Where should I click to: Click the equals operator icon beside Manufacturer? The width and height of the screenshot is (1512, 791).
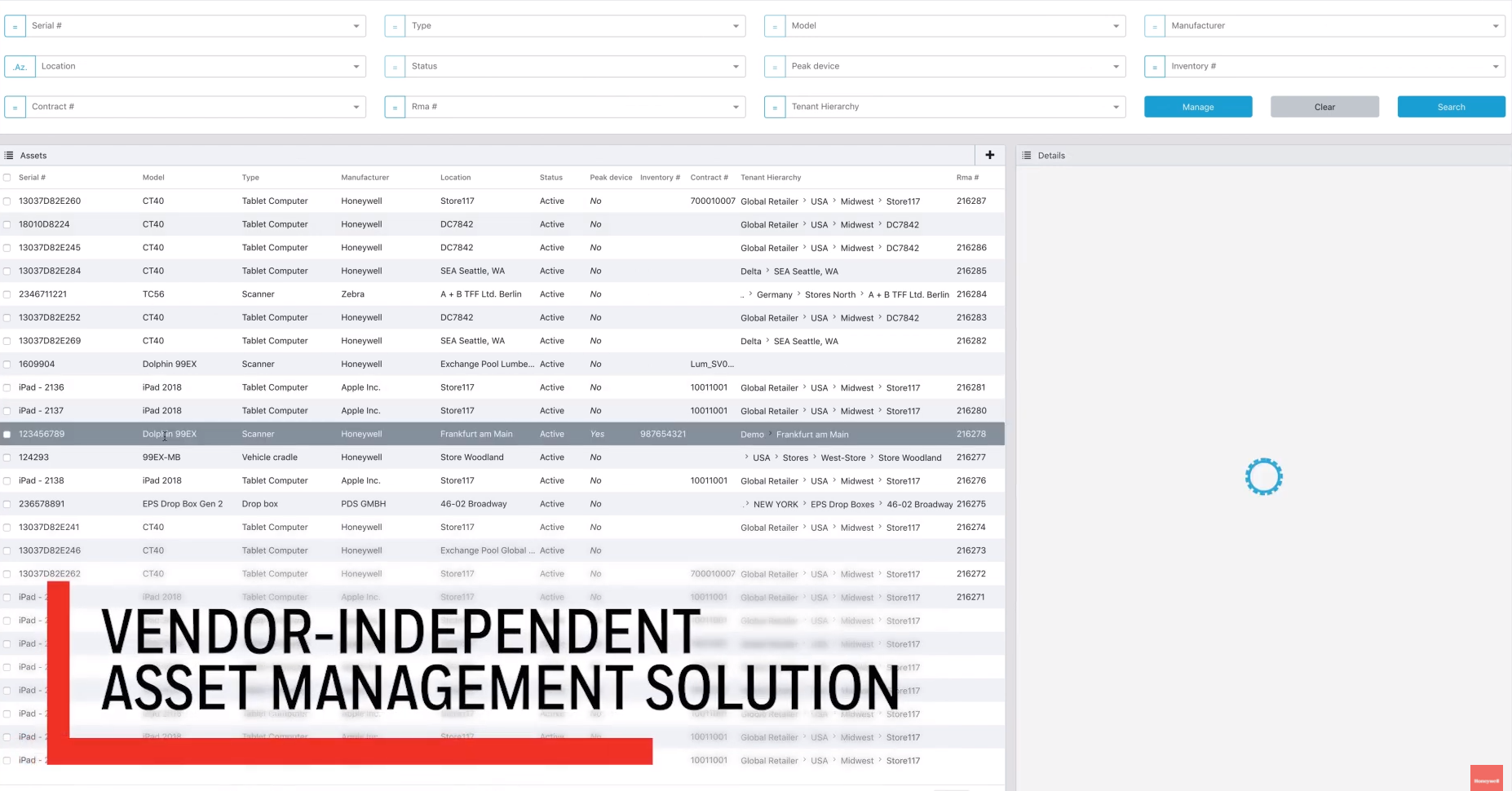click(1155, 26)
